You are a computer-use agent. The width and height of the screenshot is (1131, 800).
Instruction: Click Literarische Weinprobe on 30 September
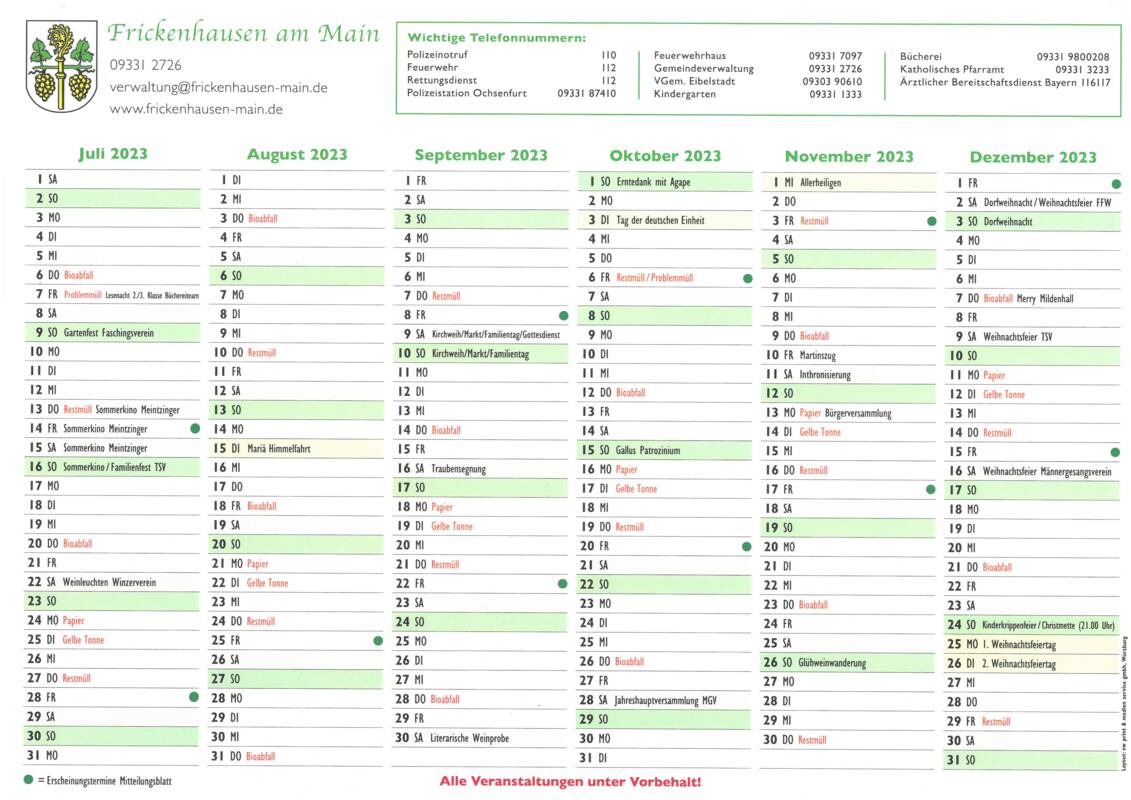tap(470, 738)
